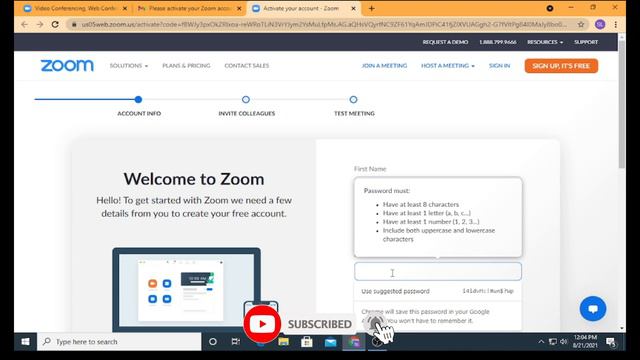Open a new tab with the plus button

click(x=371, y=8)
